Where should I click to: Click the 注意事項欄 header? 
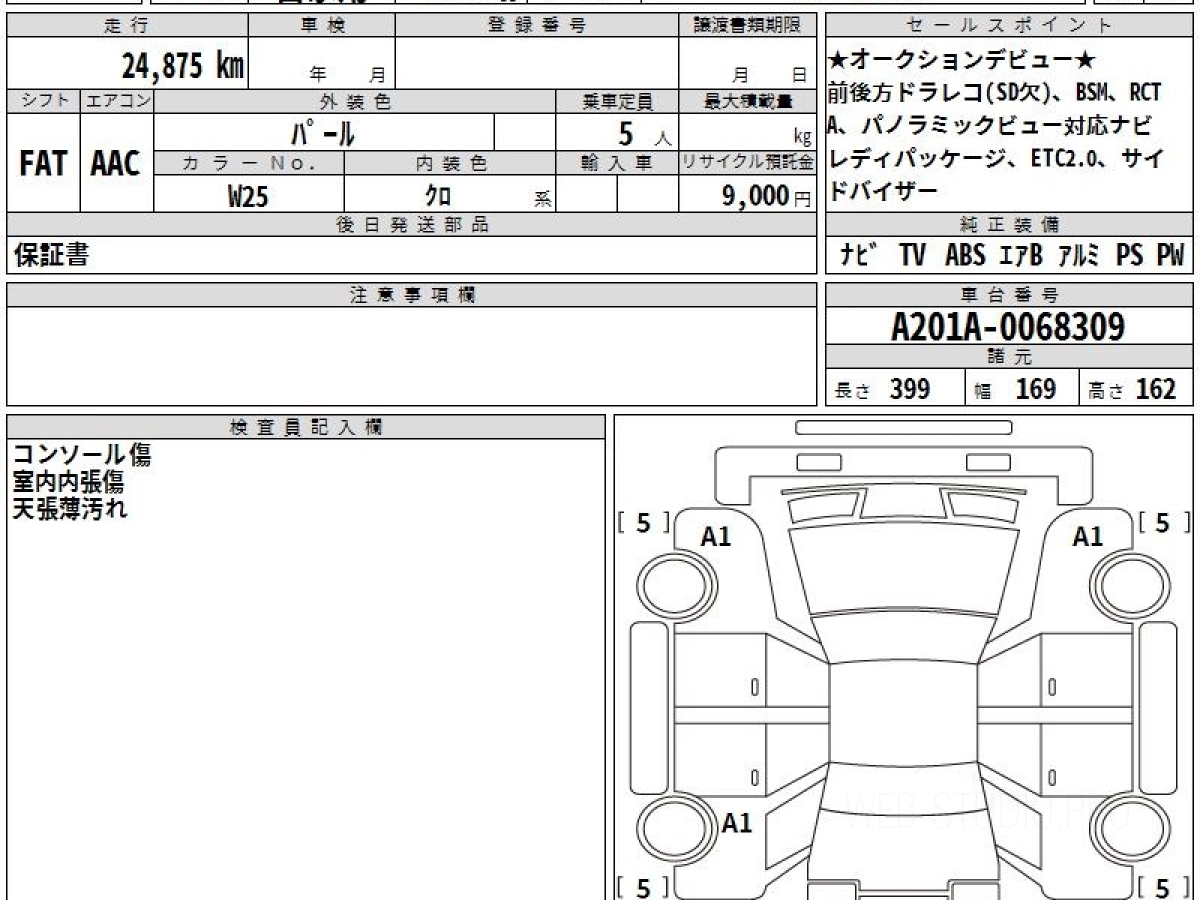pyautogui.click(x=412, y=294)
